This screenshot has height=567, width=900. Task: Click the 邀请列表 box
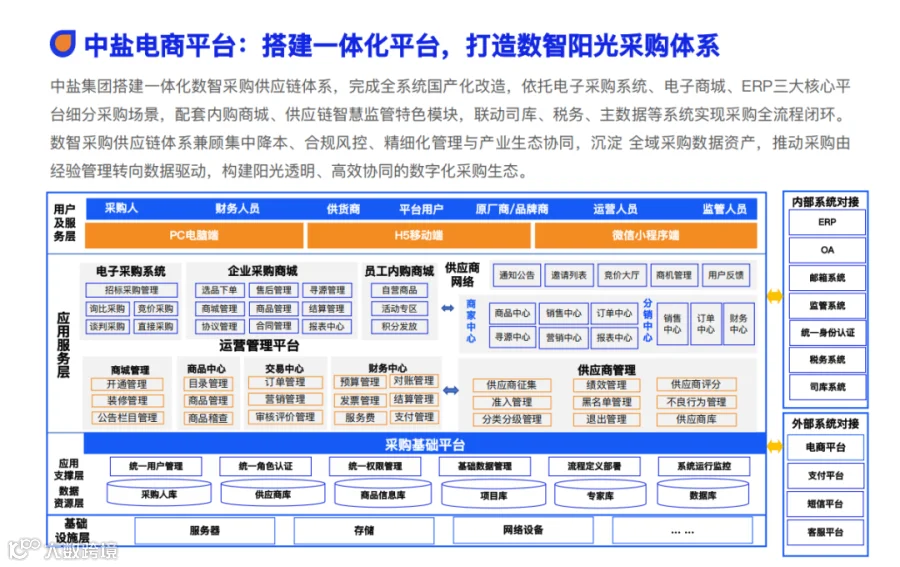point(569,275)
